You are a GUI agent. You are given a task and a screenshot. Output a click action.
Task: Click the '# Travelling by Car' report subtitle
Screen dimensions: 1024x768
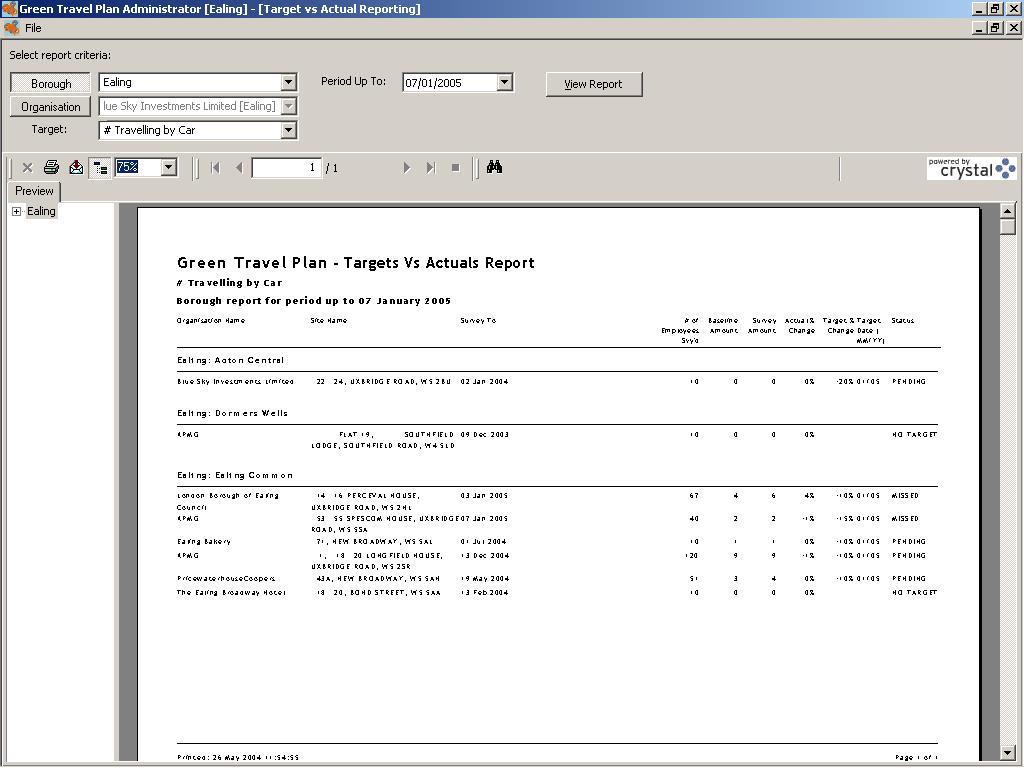[229, 283]
